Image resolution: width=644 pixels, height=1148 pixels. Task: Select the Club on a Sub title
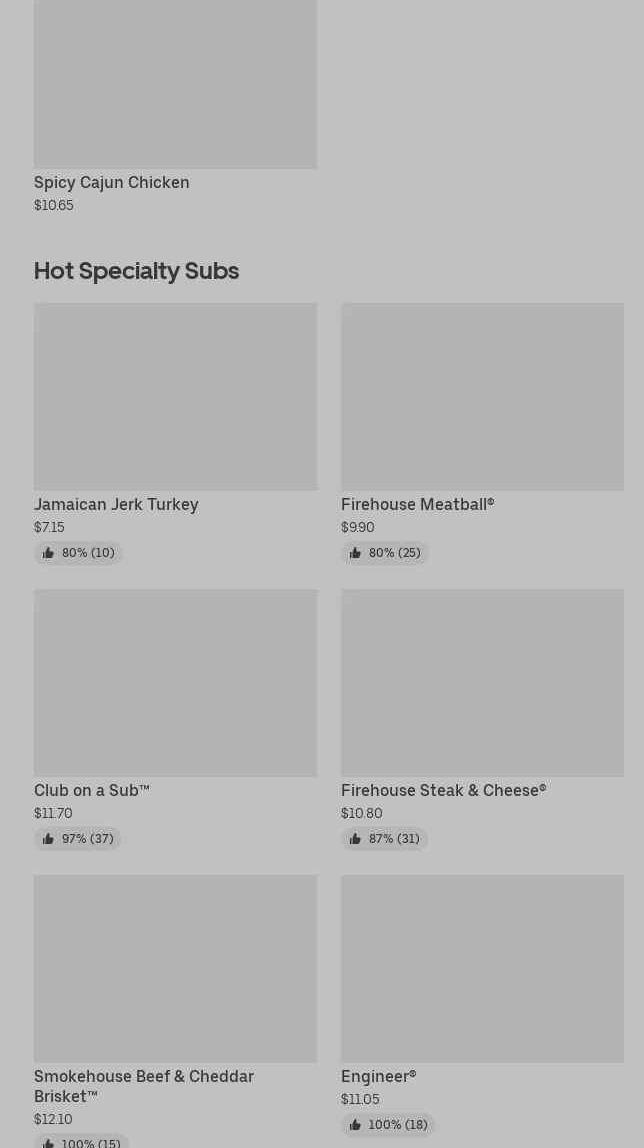[x=91, y=791]
